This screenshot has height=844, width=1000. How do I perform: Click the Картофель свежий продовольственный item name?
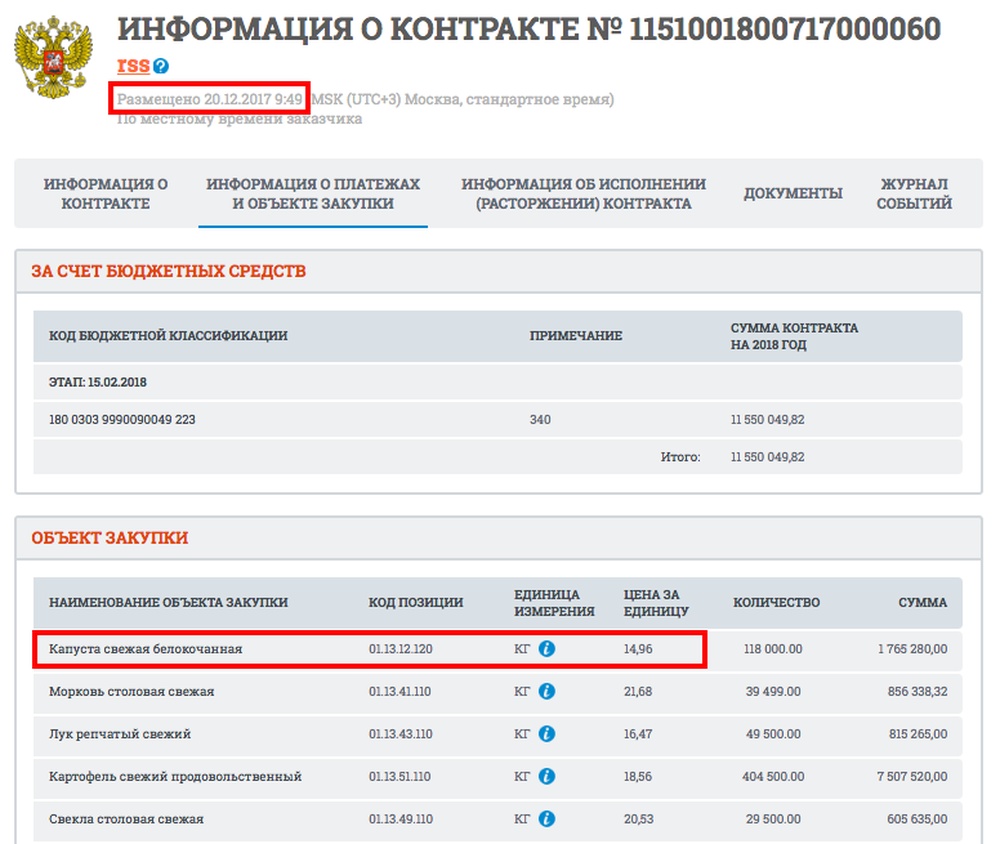tap(175, 776)
